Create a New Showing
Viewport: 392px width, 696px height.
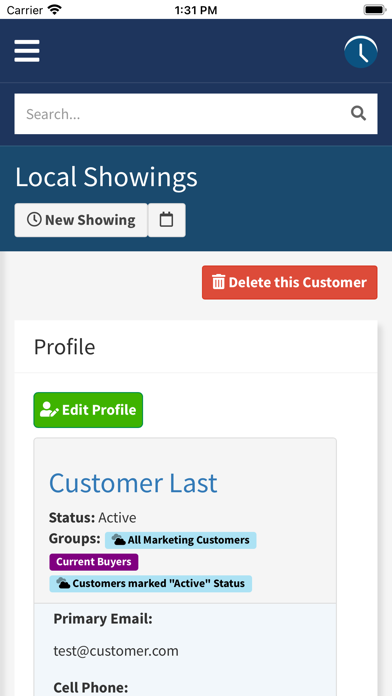(x=81, y=220)
